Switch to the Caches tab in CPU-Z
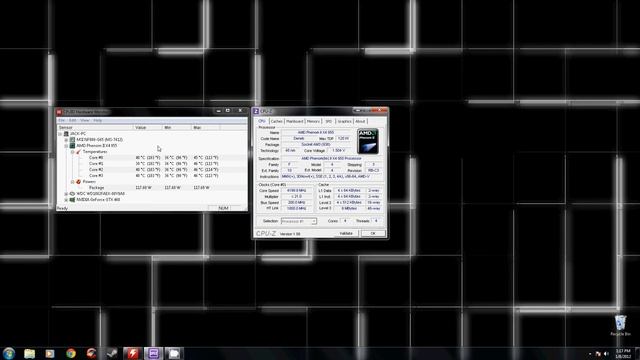The height and width of the screenshot is (360, 640). coord(276,122)
